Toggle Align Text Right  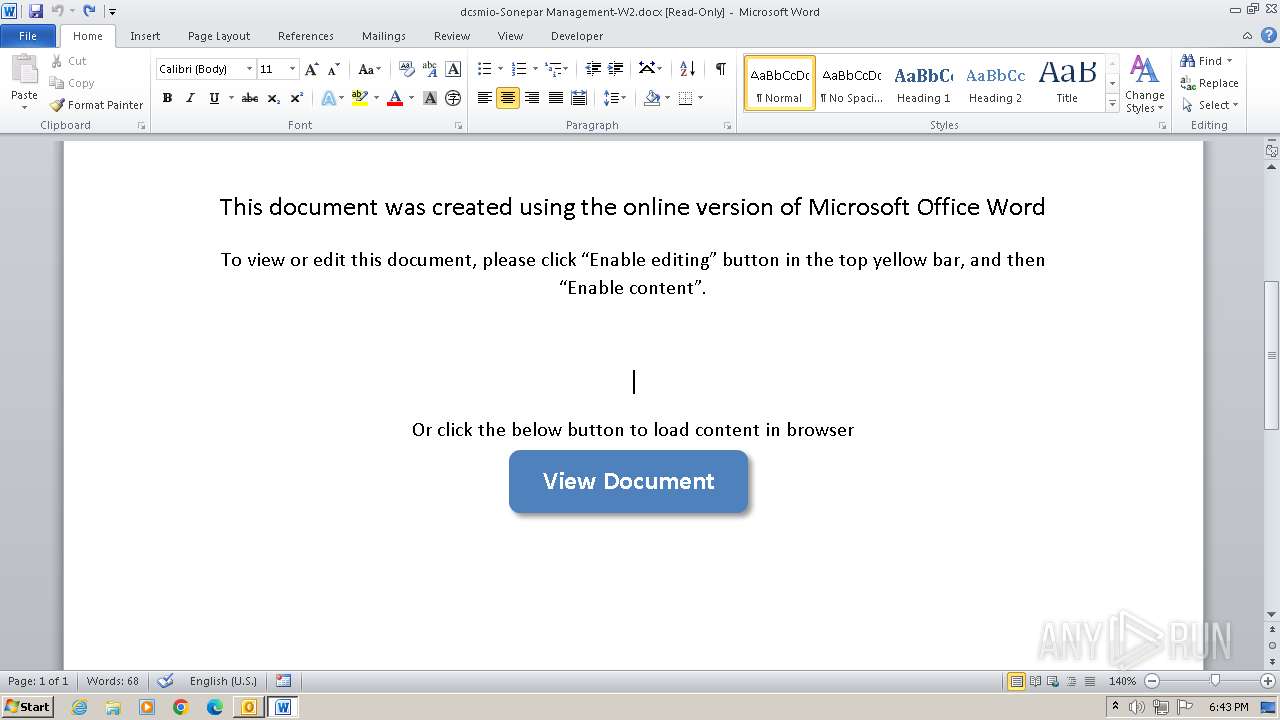[532, 98]
